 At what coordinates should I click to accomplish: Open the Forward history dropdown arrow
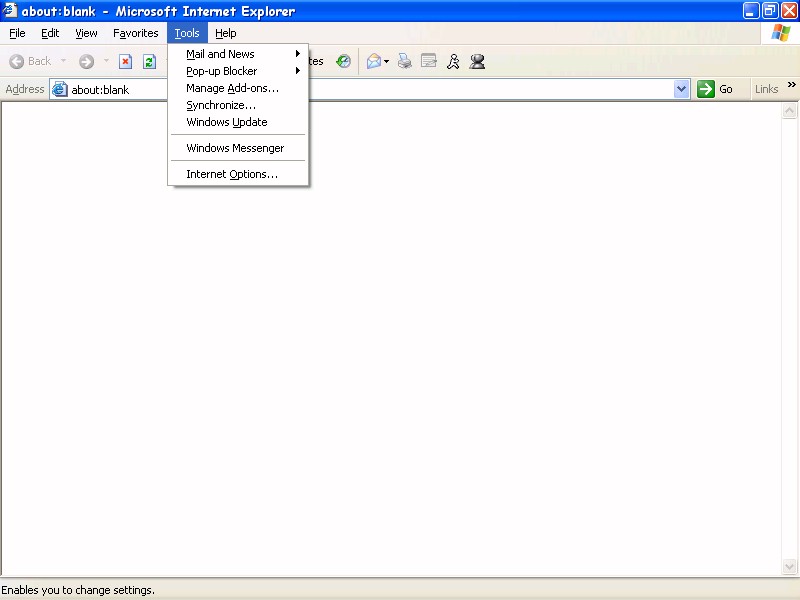[x=106, y=61]
